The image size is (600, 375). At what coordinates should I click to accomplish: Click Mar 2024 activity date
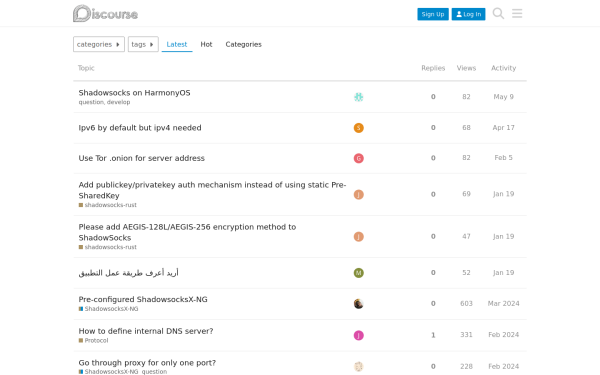(x=504, y=303)
